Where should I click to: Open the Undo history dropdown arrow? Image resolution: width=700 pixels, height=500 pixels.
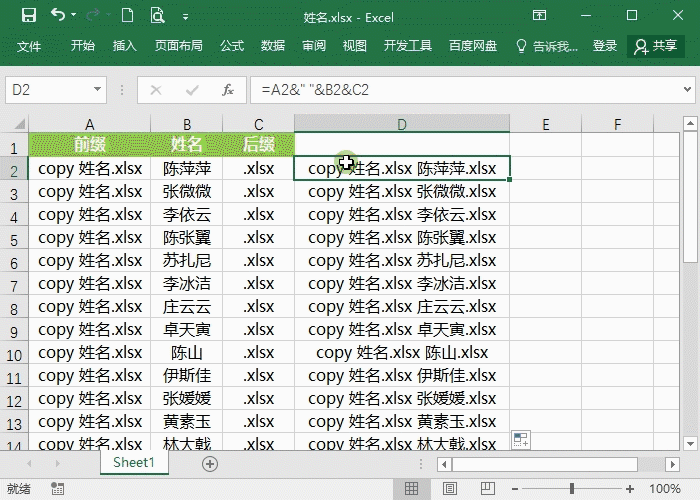(x=74, y=16)
